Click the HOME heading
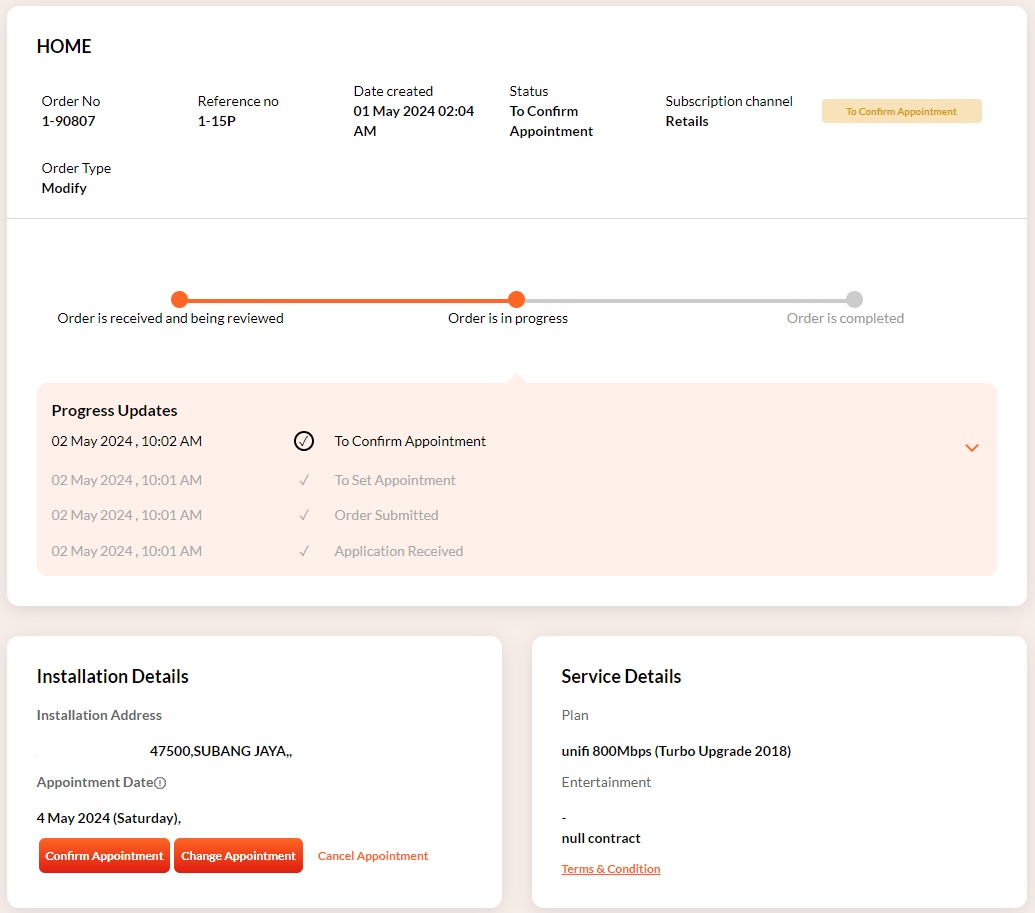This screenshot has width=1035, height=913. pyautogui.click(x=64, y=47)
